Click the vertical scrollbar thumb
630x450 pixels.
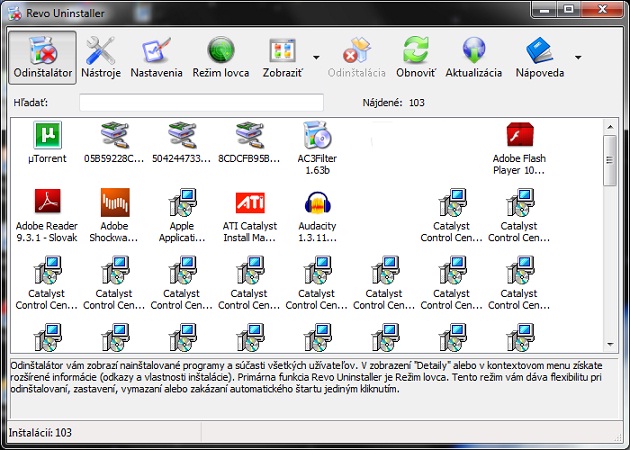610,161
